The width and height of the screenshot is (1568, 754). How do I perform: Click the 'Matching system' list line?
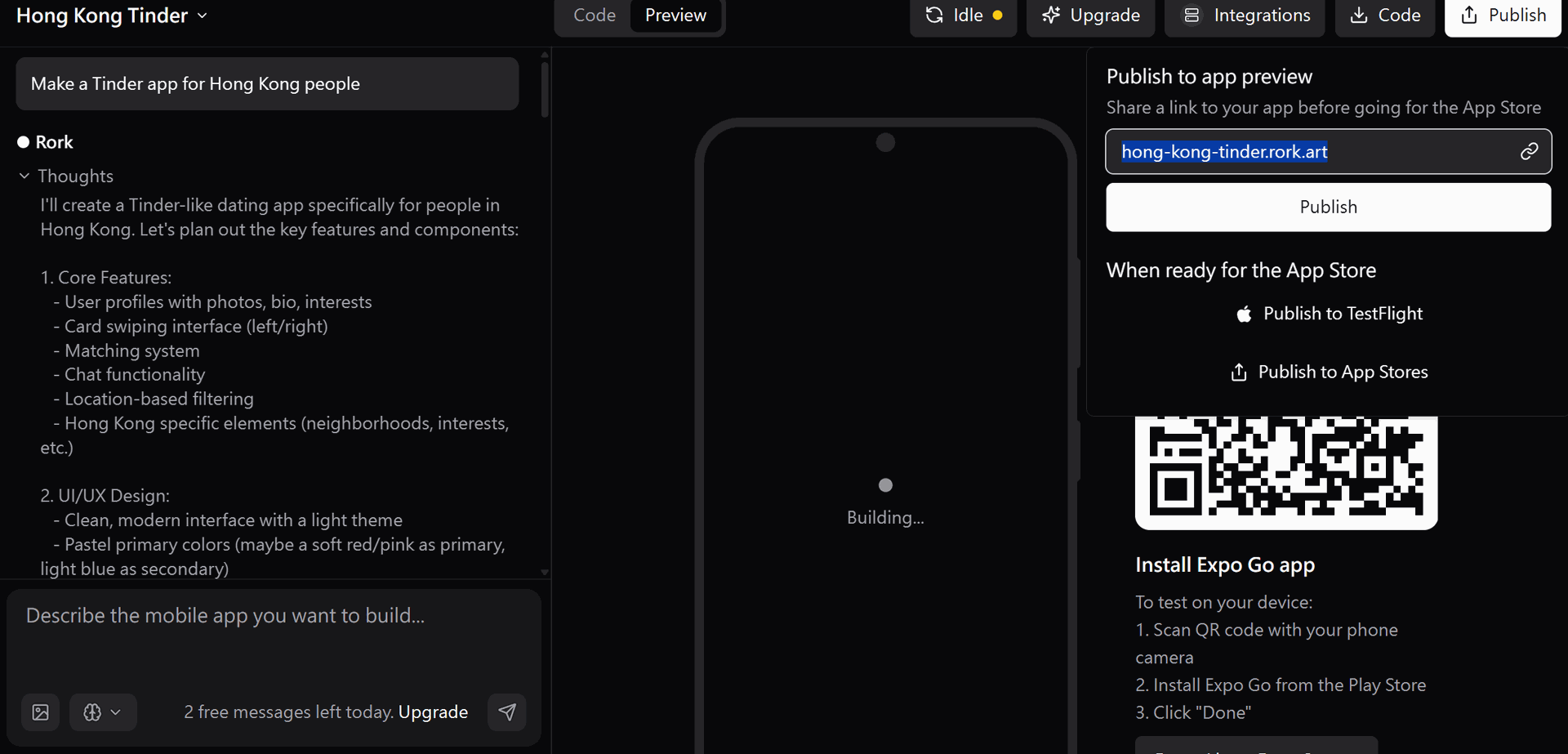click(127, 350)
